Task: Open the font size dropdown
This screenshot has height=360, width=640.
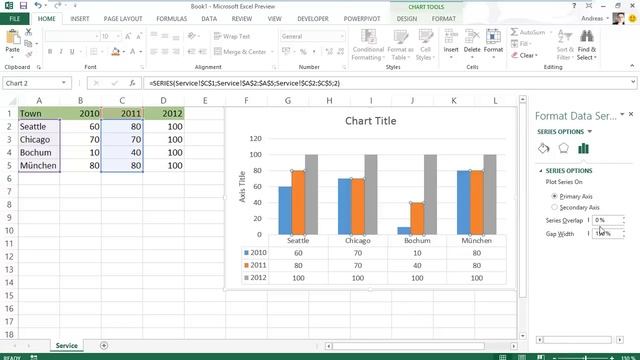Action: click(118, 36)
